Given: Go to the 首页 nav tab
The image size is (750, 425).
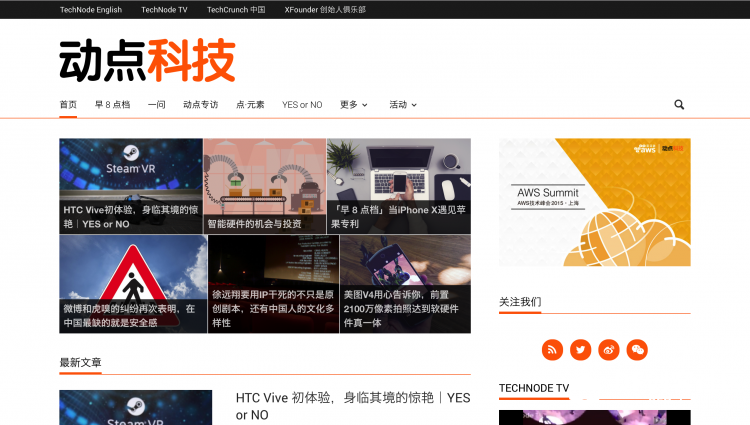Looking at the screenshot, I should 68,105.
